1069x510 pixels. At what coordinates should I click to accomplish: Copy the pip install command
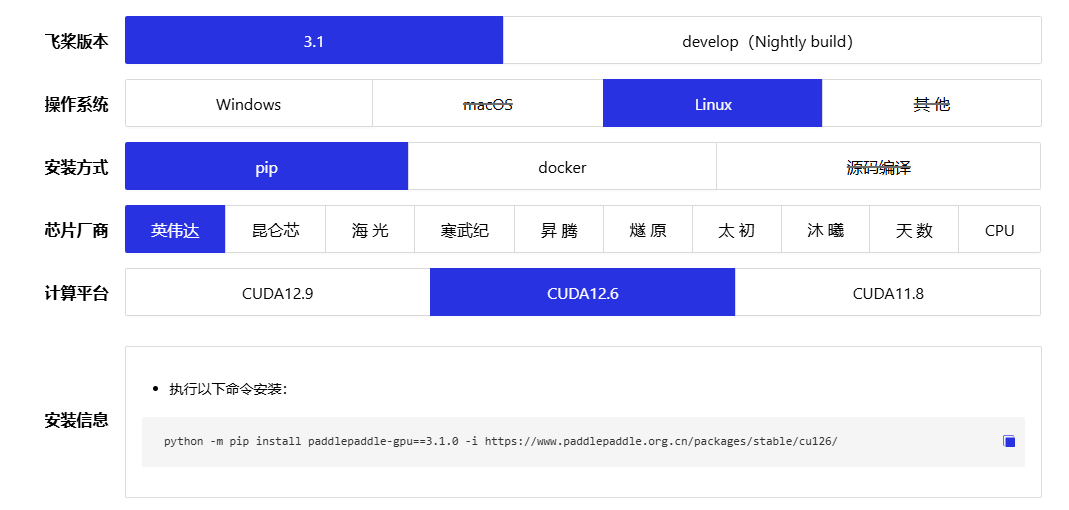tap(1009, 441)
